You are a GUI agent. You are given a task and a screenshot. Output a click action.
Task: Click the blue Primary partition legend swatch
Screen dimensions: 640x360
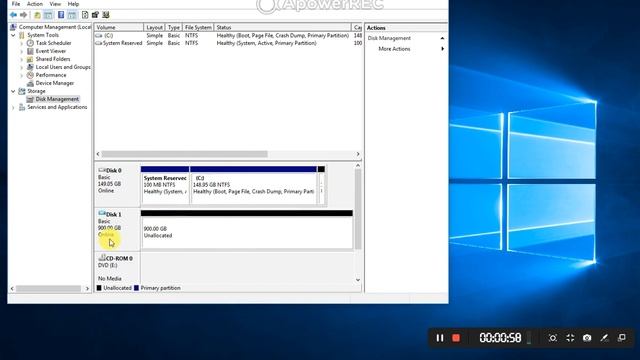(x=136, y=288)
